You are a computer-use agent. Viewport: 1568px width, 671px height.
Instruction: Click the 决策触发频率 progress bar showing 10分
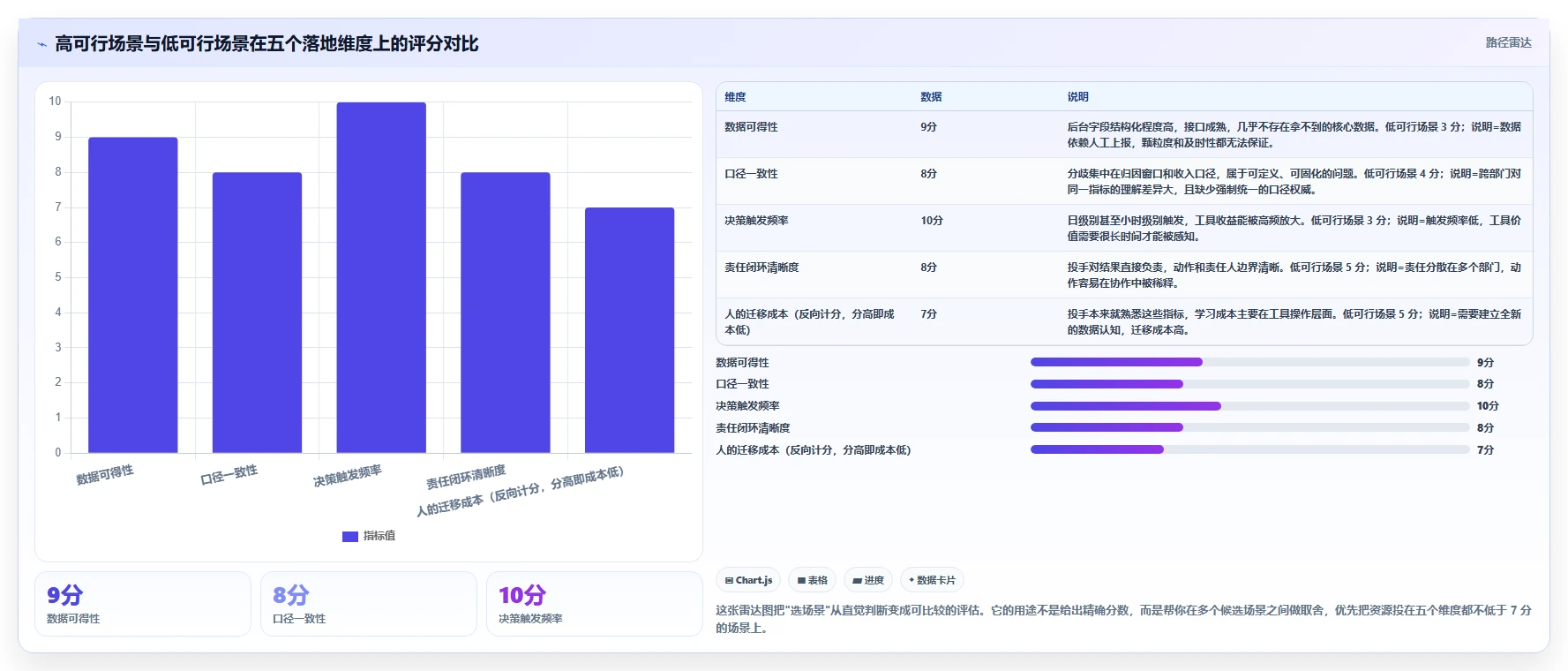coord(1249,406)
